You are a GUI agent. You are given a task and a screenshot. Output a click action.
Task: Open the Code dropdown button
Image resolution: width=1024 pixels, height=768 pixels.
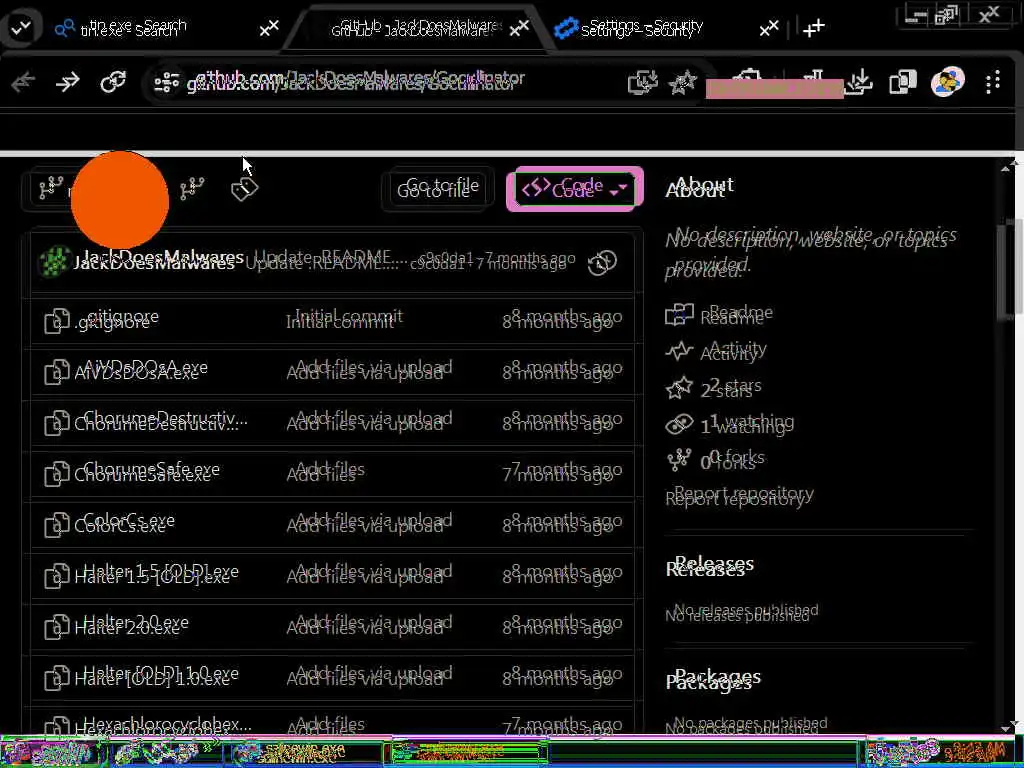(574, 189)
